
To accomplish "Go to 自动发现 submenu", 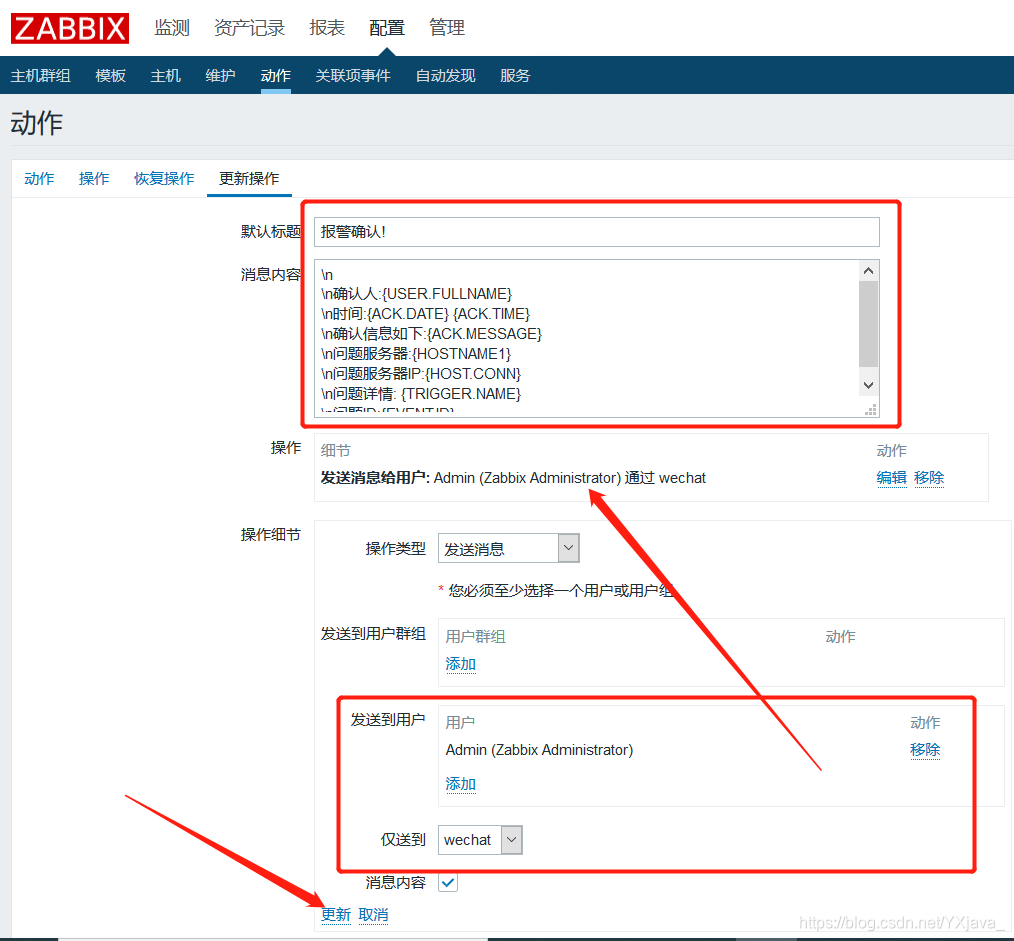I will point(446,76).
